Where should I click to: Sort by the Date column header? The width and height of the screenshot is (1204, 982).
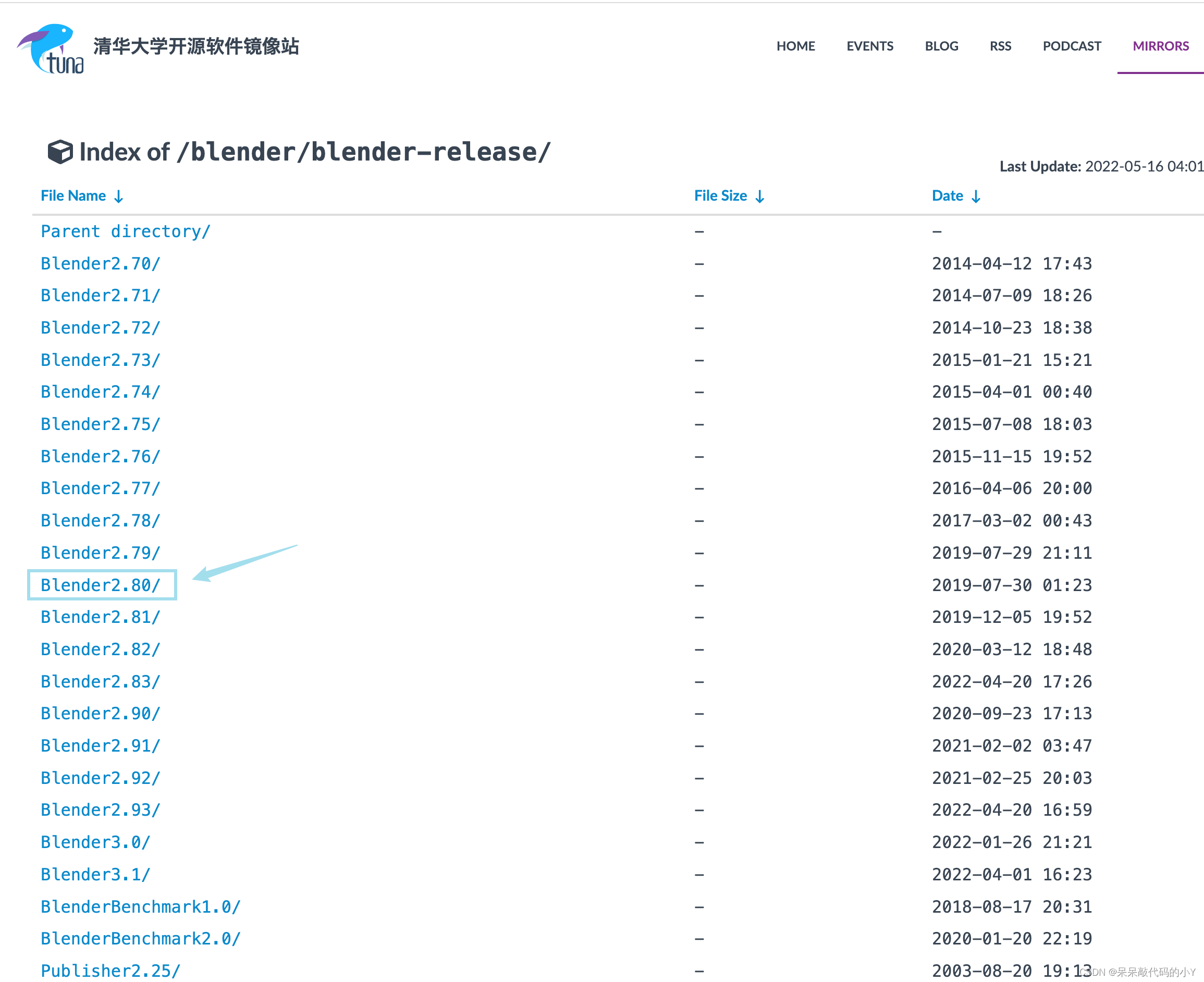(956, 195)
